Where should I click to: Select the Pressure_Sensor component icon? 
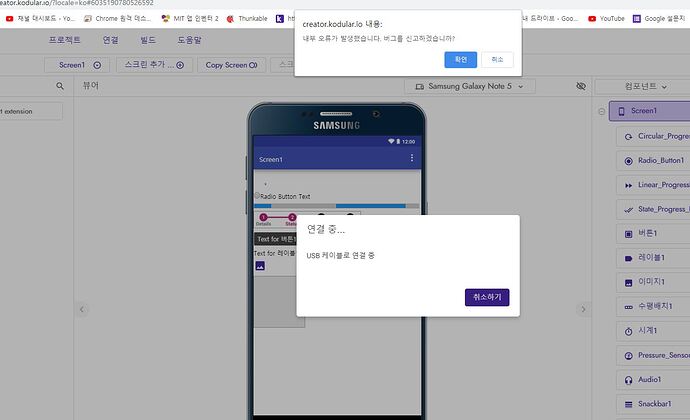point(628,356)
